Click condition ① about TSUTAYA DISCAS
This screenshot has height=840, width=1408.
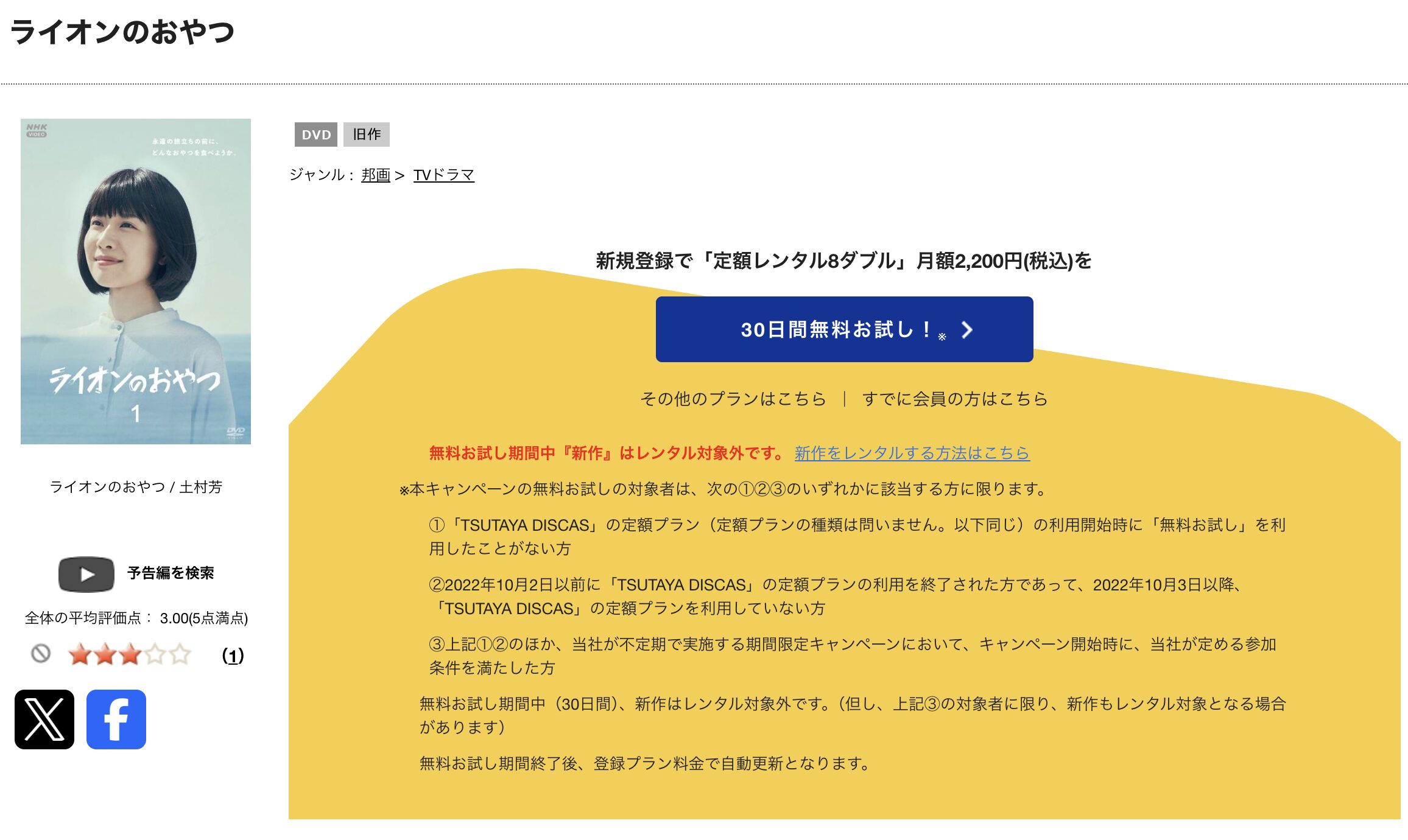(x=857, y=537)
